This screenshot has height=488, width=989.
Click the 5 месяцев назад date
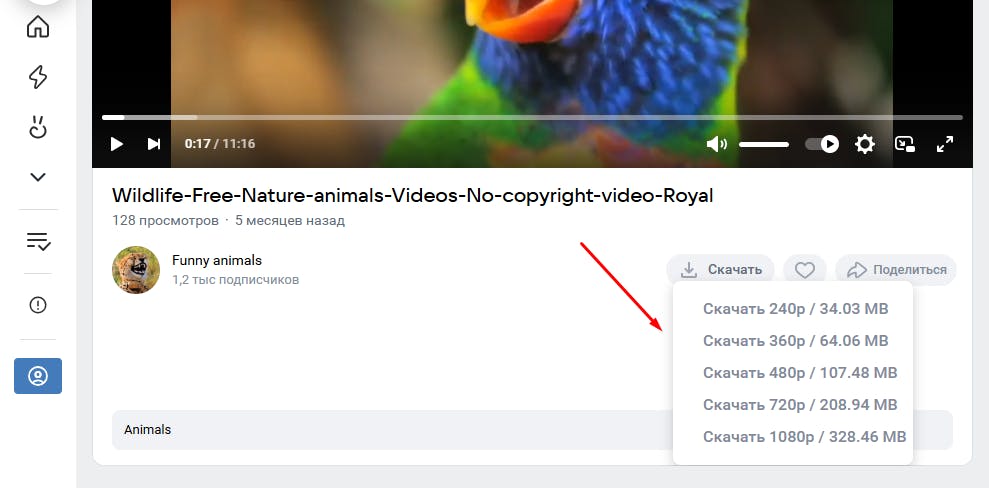pos(290,221)
